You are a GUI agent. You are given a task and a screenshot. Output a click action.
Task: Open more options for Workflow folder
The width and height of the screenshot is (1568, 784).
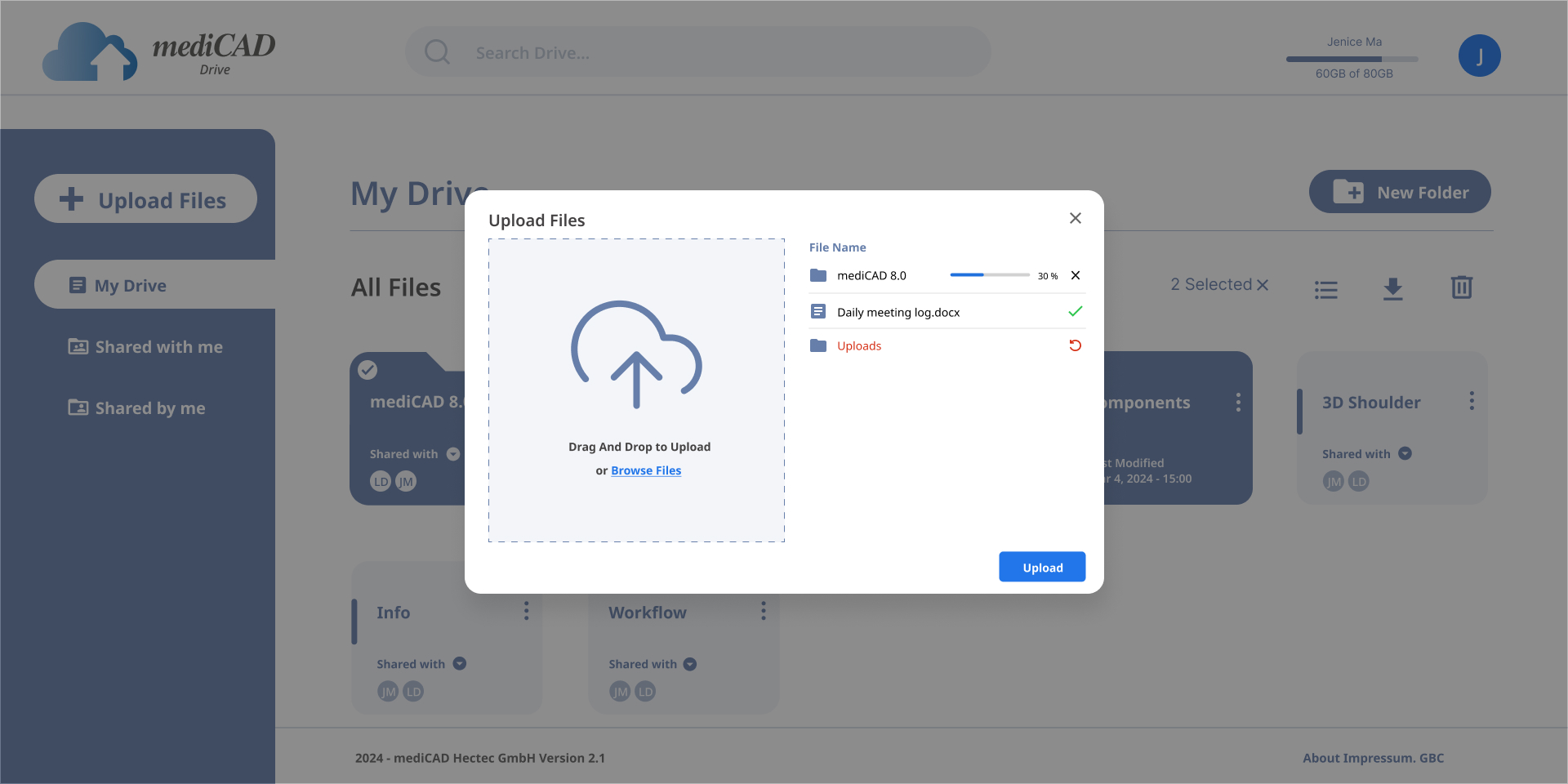(763, 611)
